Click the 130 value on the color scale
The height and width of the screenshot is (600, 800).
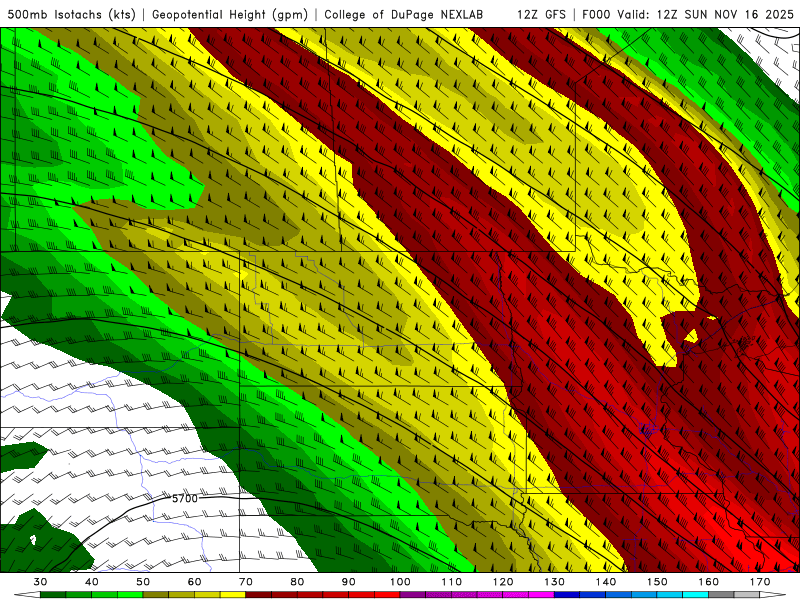click(554, 582)
